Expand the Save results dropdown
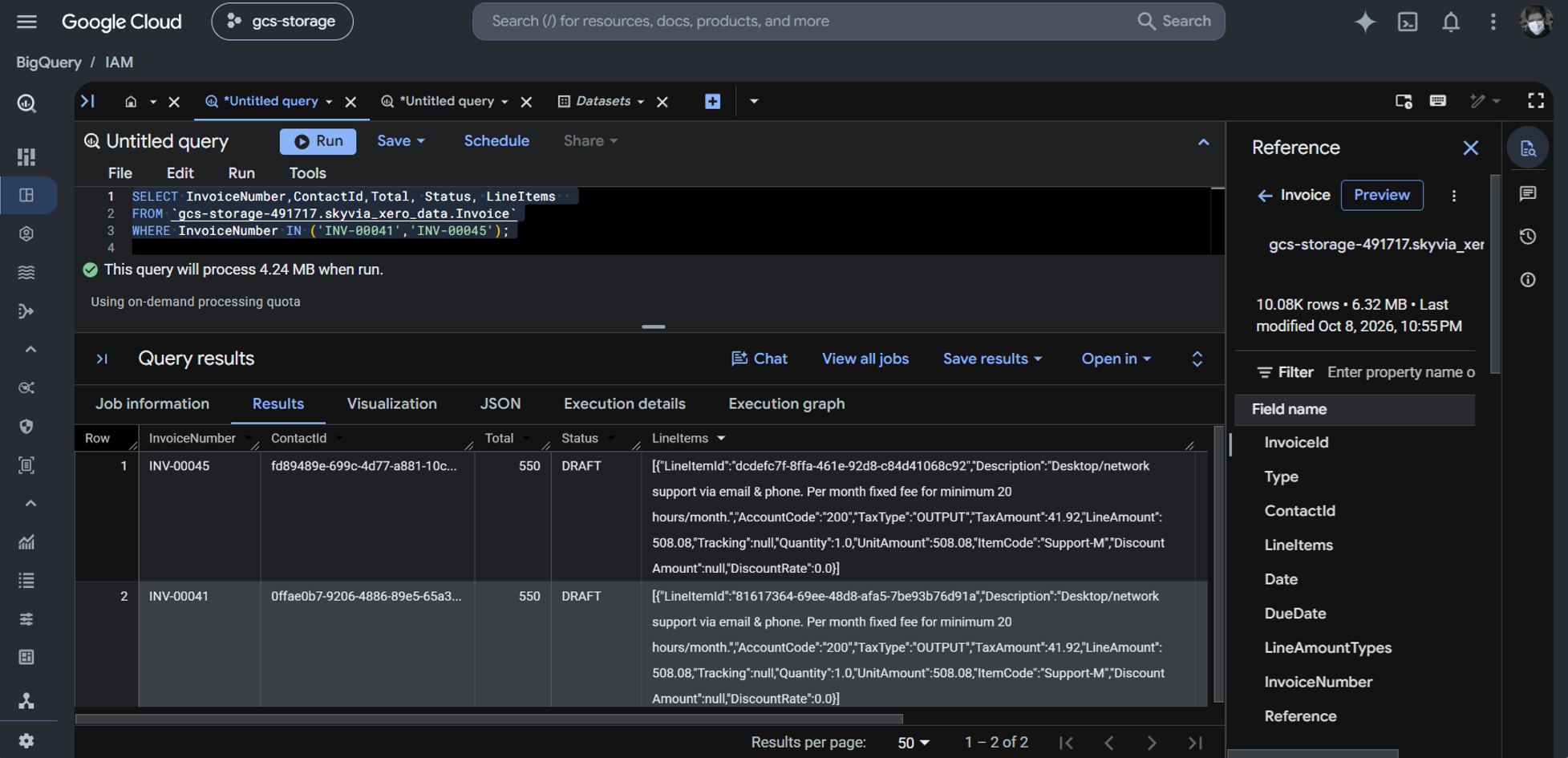 coord(992,359)
